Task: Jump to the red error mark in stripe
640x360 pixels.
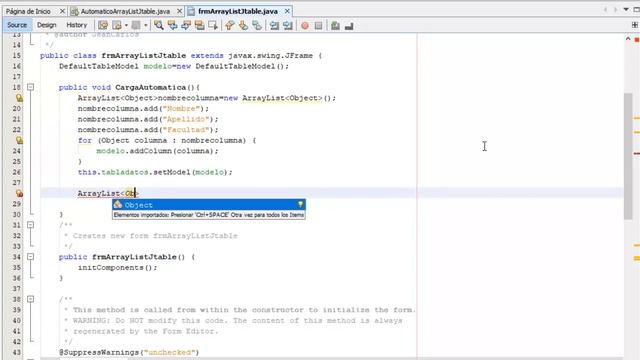Action: [x=637, y=153]
